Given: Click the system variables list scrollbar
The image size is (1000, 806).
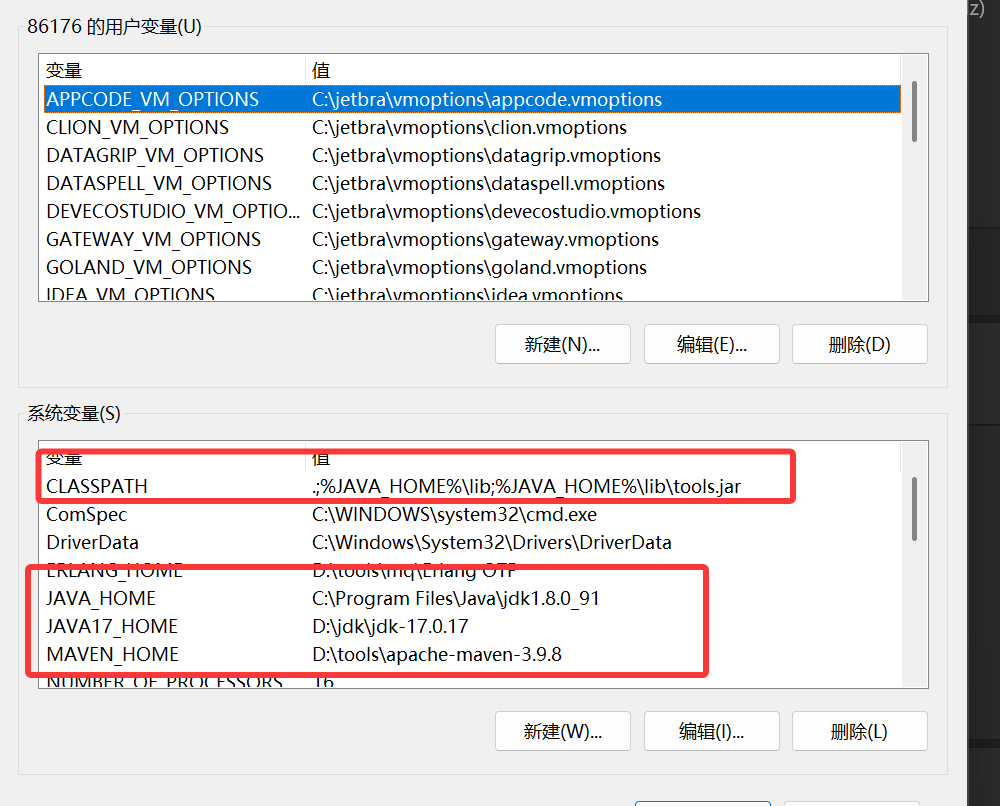Looking at the screenshot, I should [x=914, y=508].
